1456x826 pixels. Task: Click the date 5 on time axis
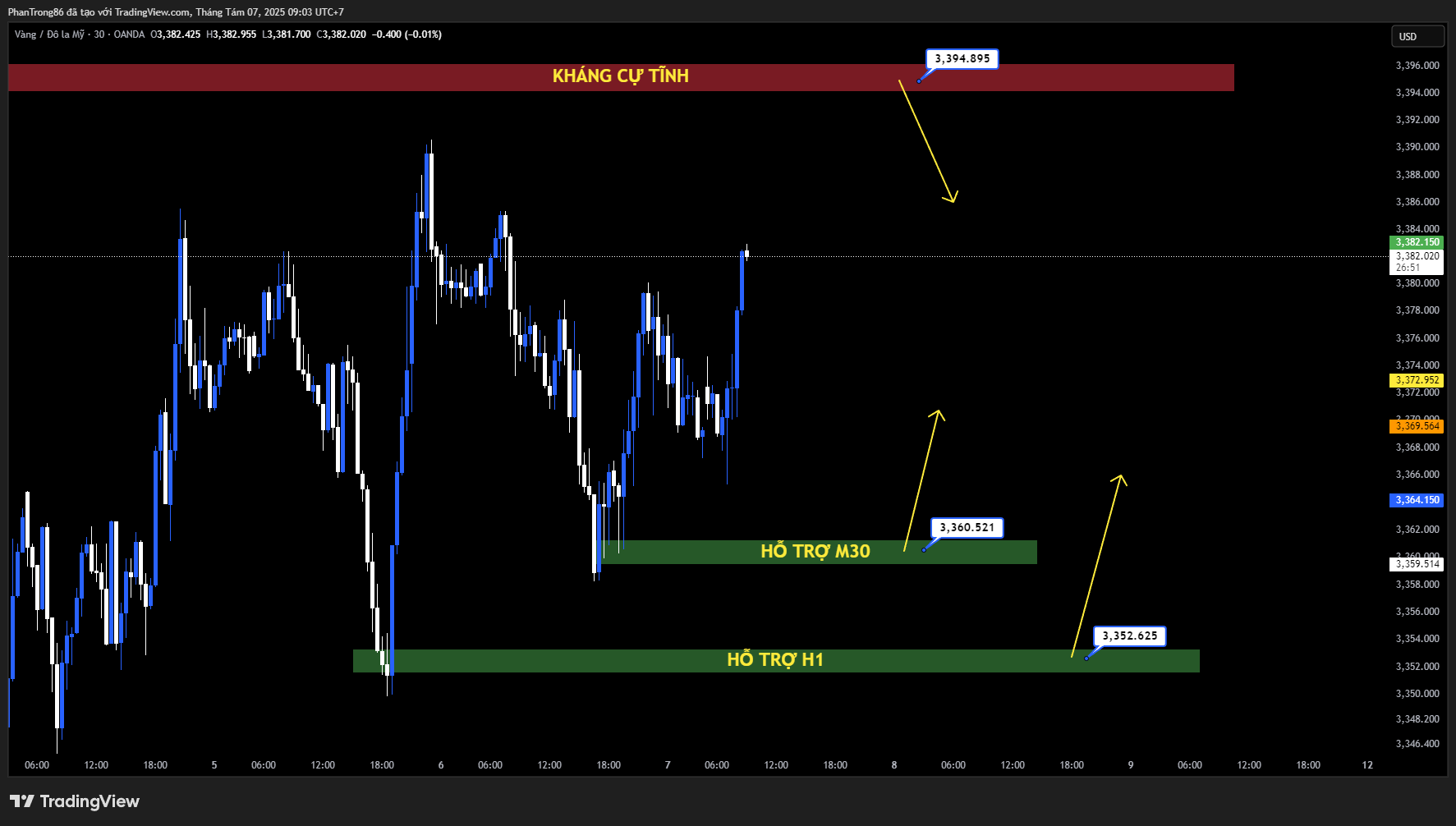(x=214, y=765)
